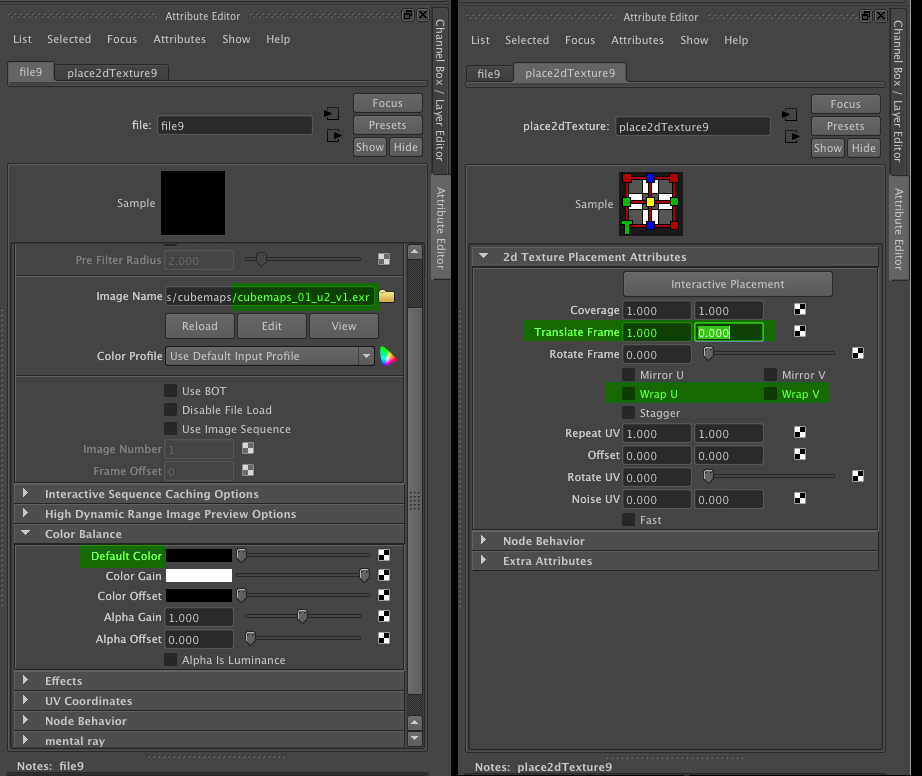Click the map button next to Color Offset
The image size is (922, 776).
coord(384,595)
